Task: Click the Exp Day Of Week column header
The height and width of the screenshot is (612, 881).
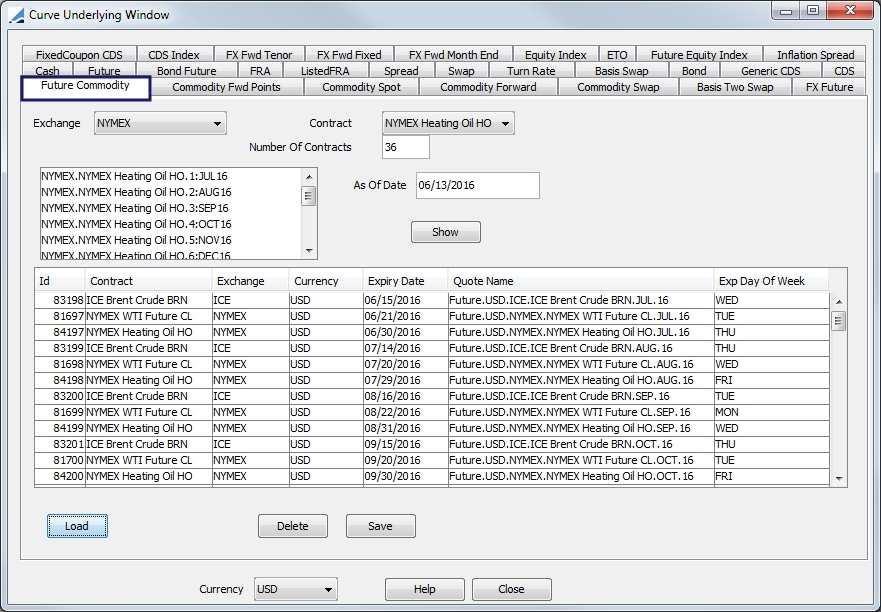Action: 771,281
